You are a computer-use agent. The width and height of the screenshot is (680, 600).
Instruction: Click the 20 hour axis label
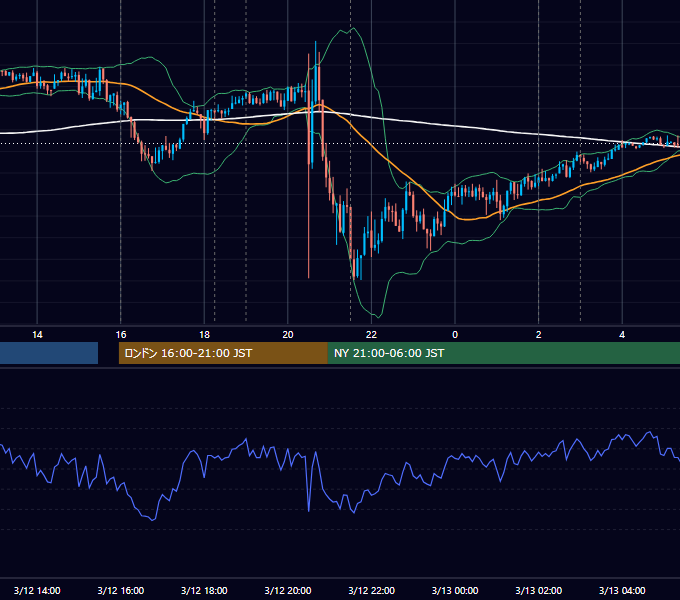[x=288, y=335]
